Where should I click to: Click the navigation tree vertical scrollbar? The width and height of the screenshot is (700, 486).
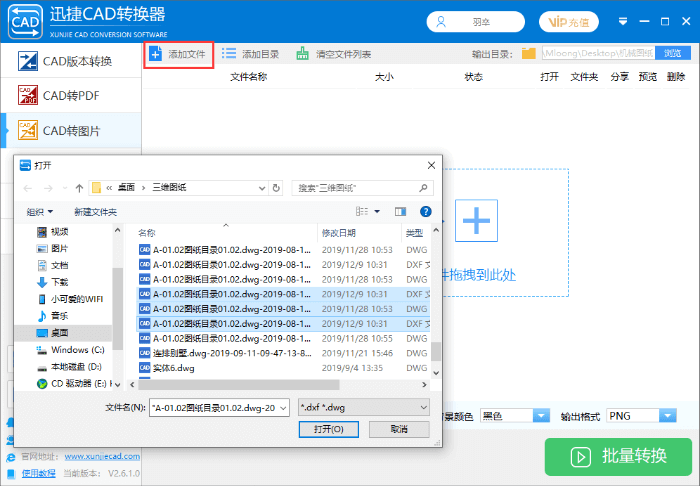click(117, 309)
